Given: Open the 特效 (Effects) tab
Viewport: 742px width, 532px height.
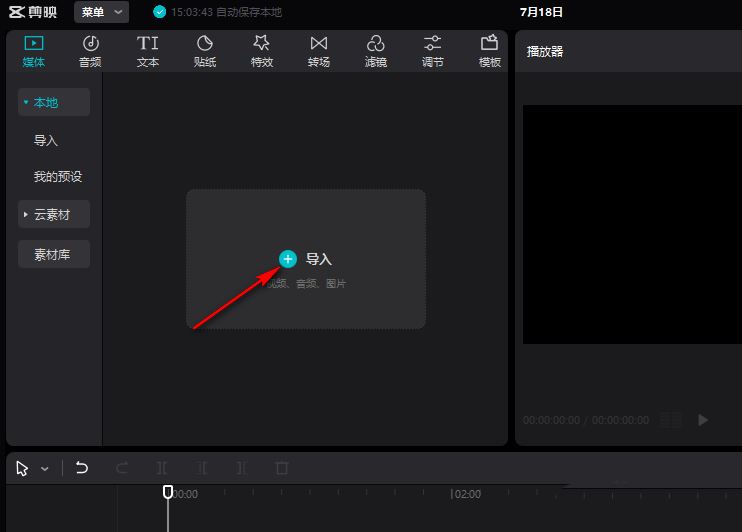Looking at the screenshot, I should click(262, 51).
